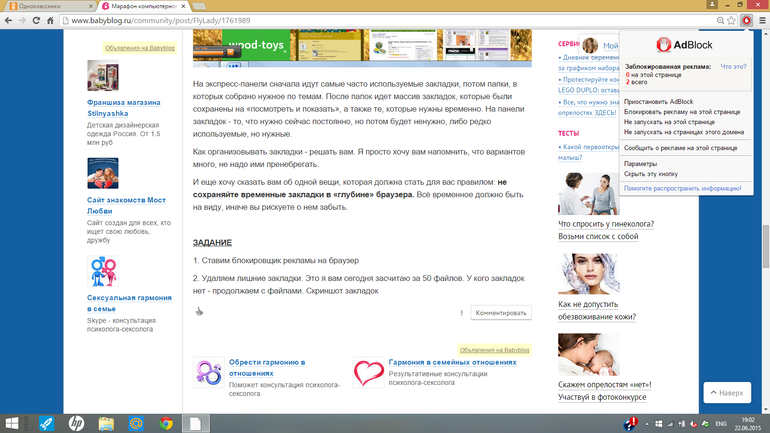This screenshot has width=770, height=433.
Task: Click the woman's face skin photo
Action: [588, 274]
